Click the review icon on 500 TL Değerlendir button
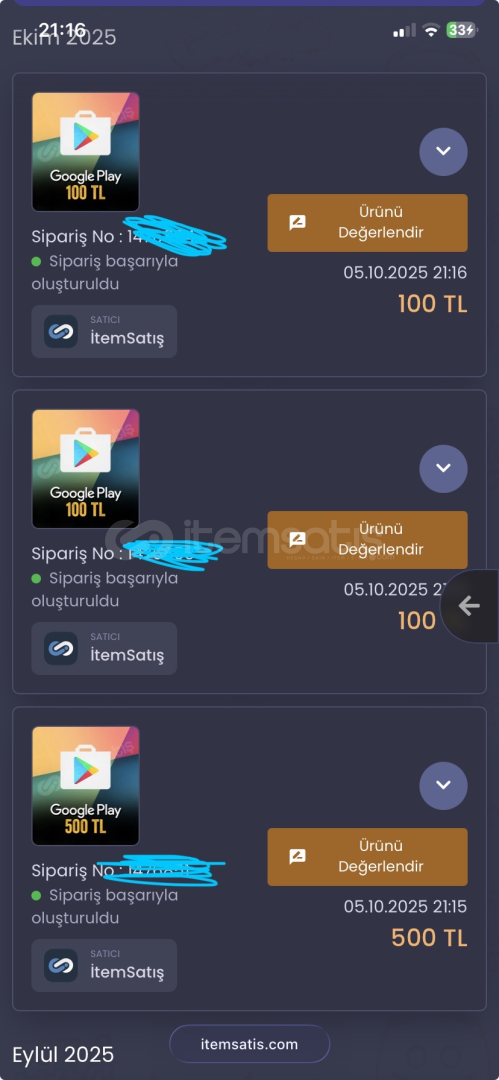Image resolution: width=499 pixels, height=1080 pixels. point(297,857)
